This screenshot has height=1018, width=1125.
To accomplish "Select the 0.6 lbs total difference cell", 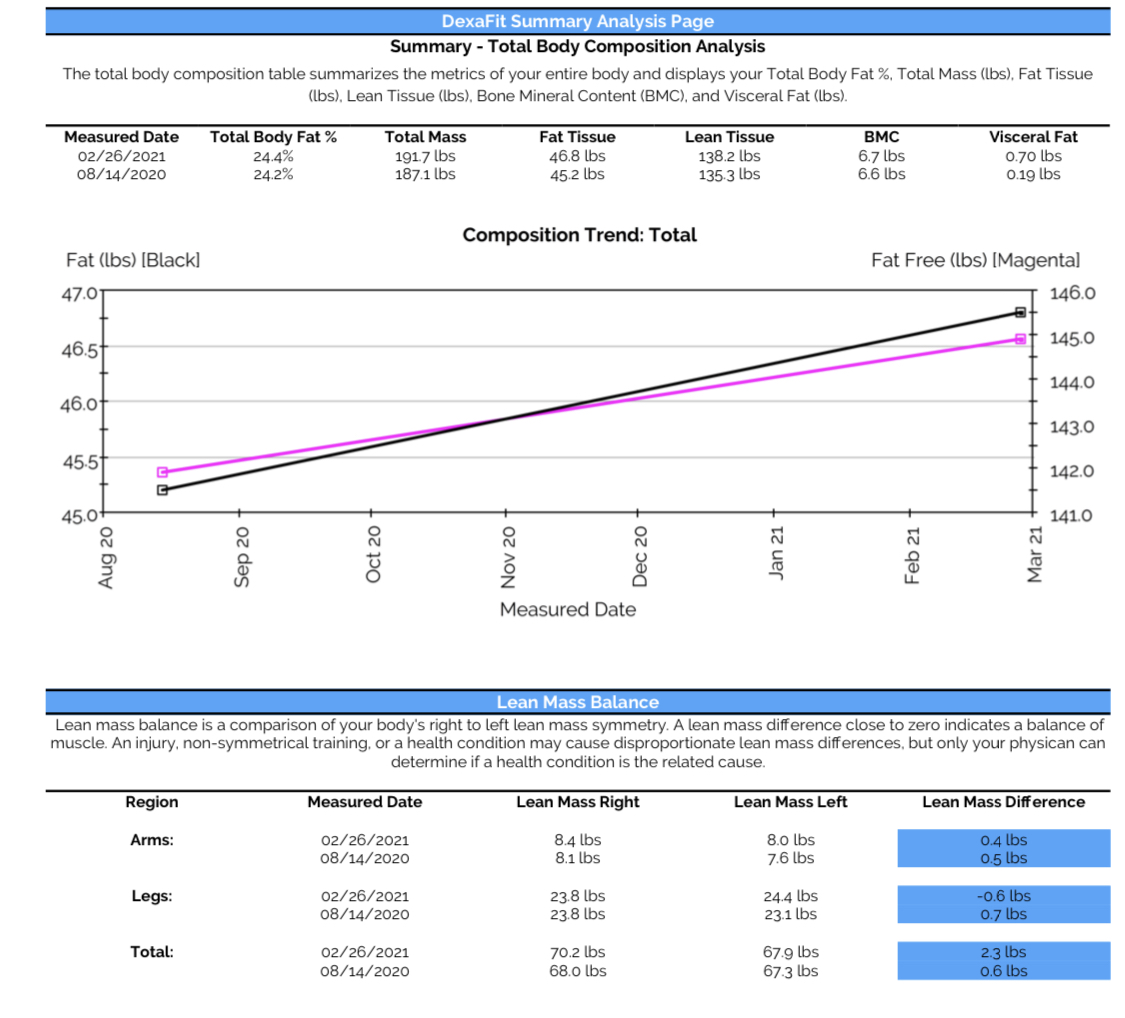I will (x=1004, y=970).
